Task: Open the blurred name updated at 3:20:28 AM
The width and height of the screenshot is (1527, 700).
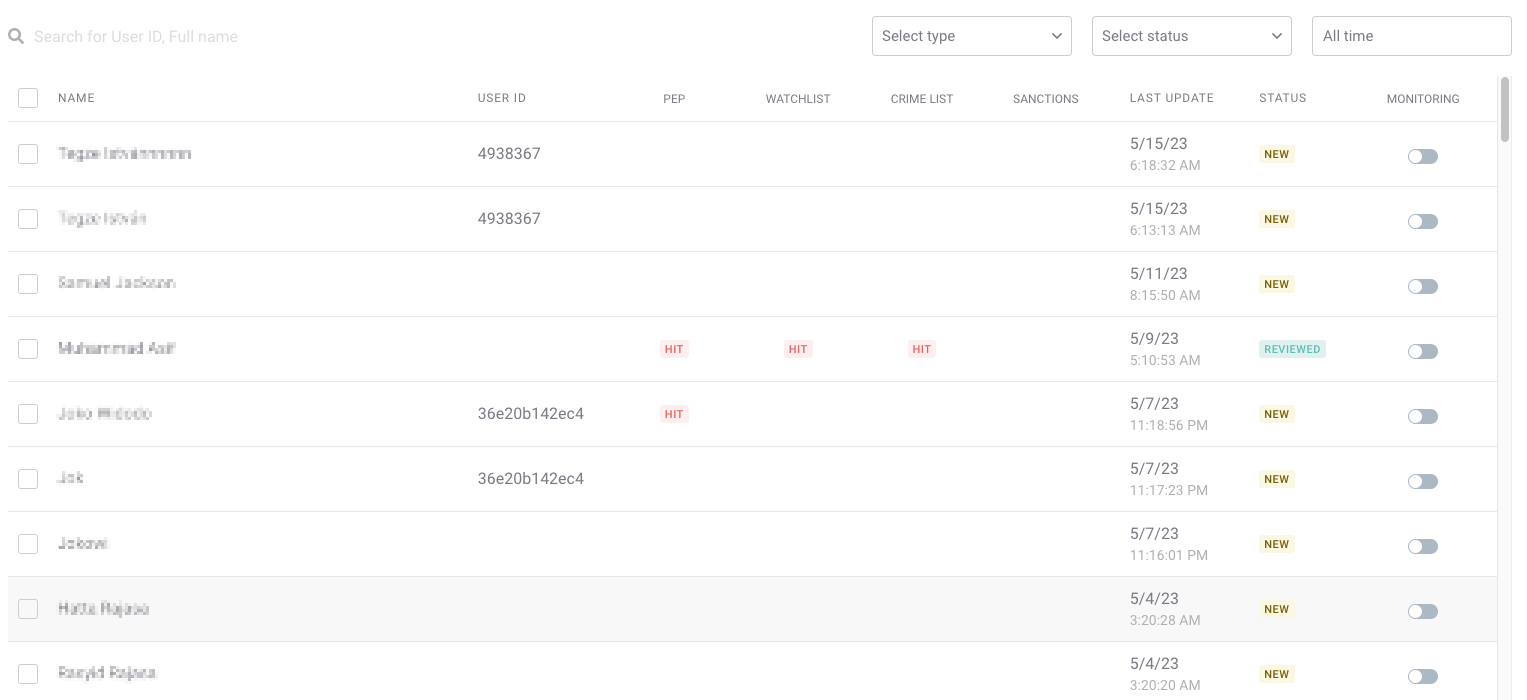Action: point(103,609)
